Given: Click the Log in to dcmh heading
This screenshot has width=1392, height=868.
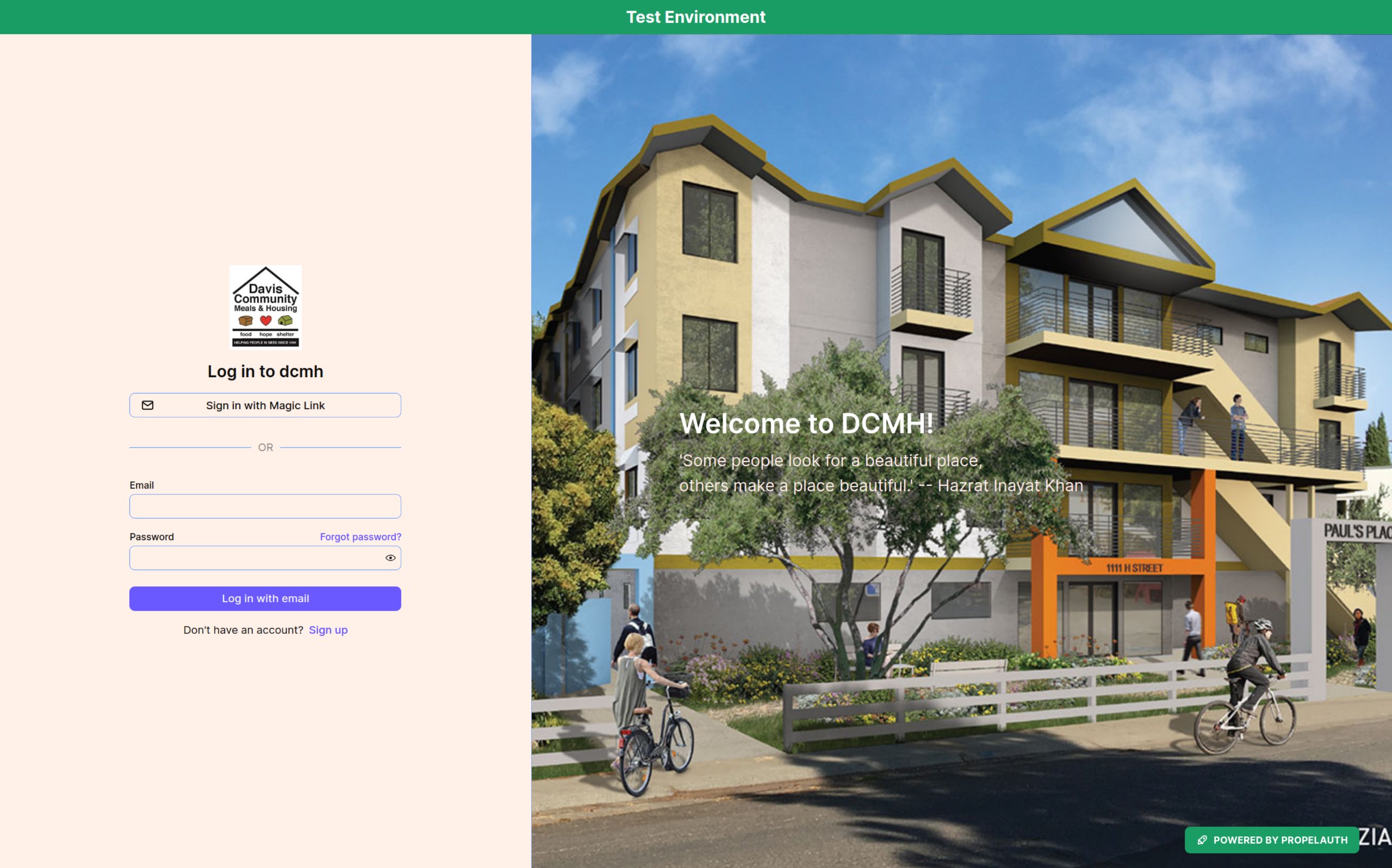Looking at the screenshot, I should click(x=265, y=371).
